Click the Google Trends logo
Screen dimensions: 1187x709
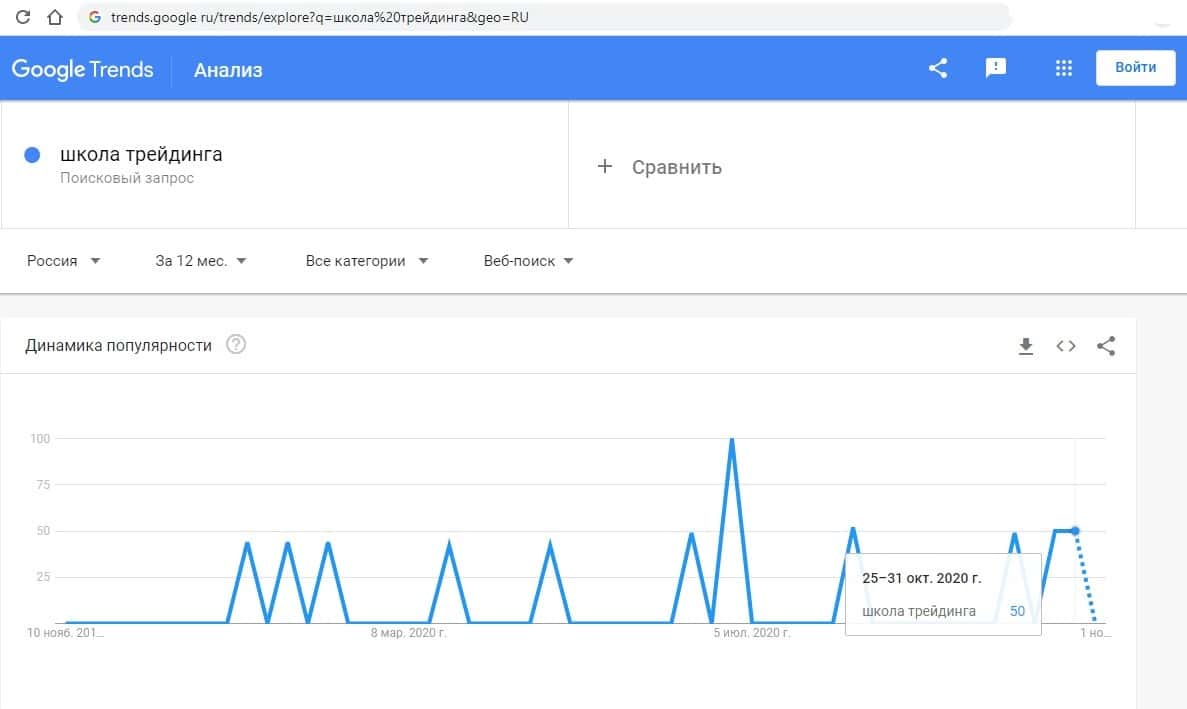click(83, 69)
